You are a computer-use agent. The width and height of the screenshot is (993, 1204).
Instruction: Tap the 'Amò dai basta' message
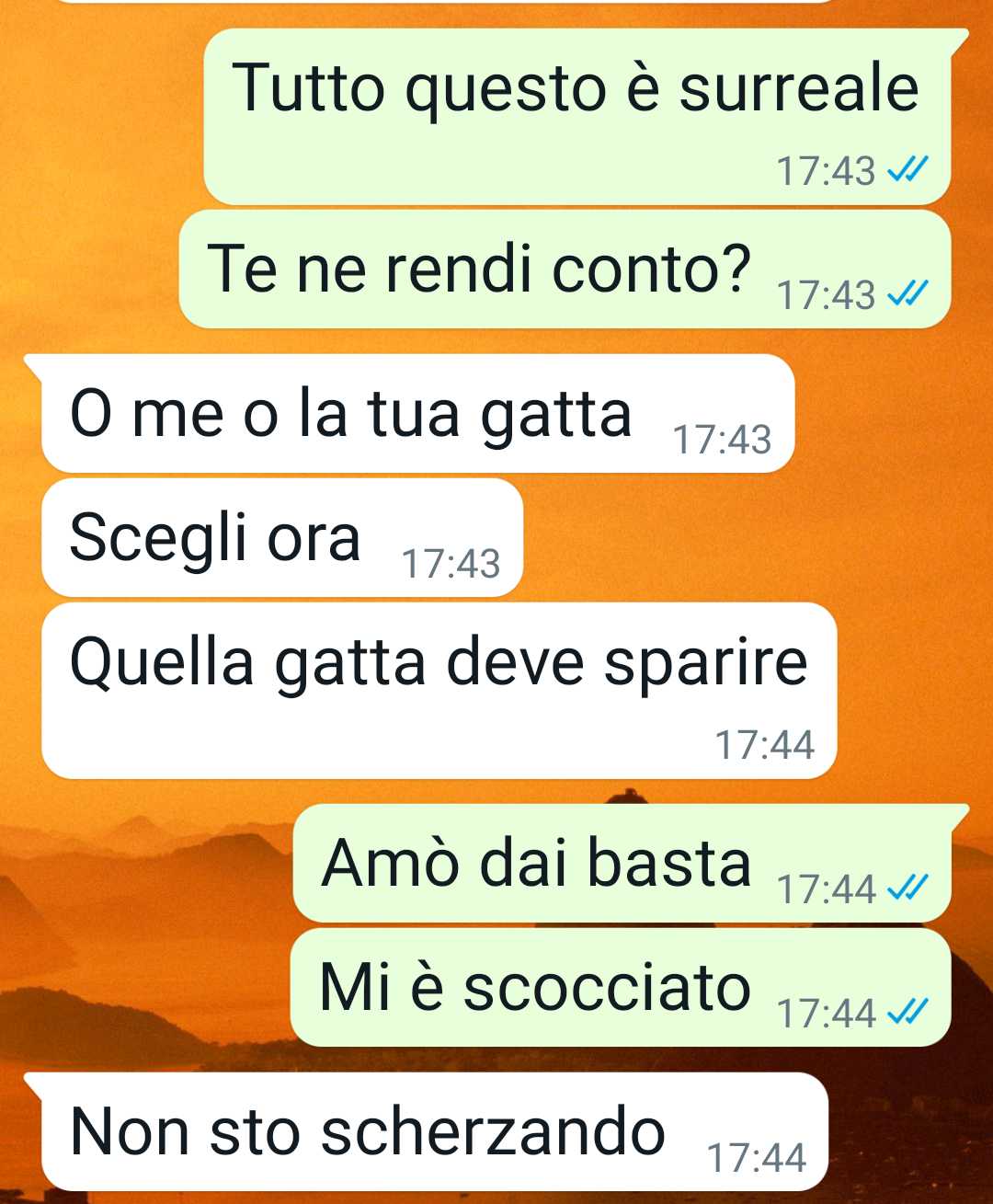622,863
